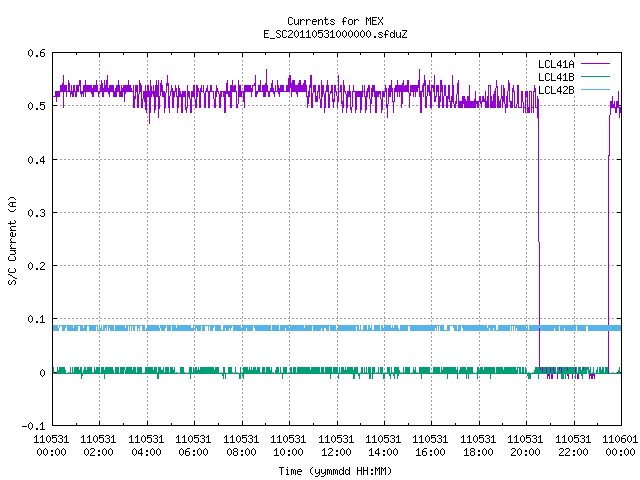This screenshot has height=480, width=640.
Task: Click the 0.2 y-axis tick value
Action: [36, 266]
